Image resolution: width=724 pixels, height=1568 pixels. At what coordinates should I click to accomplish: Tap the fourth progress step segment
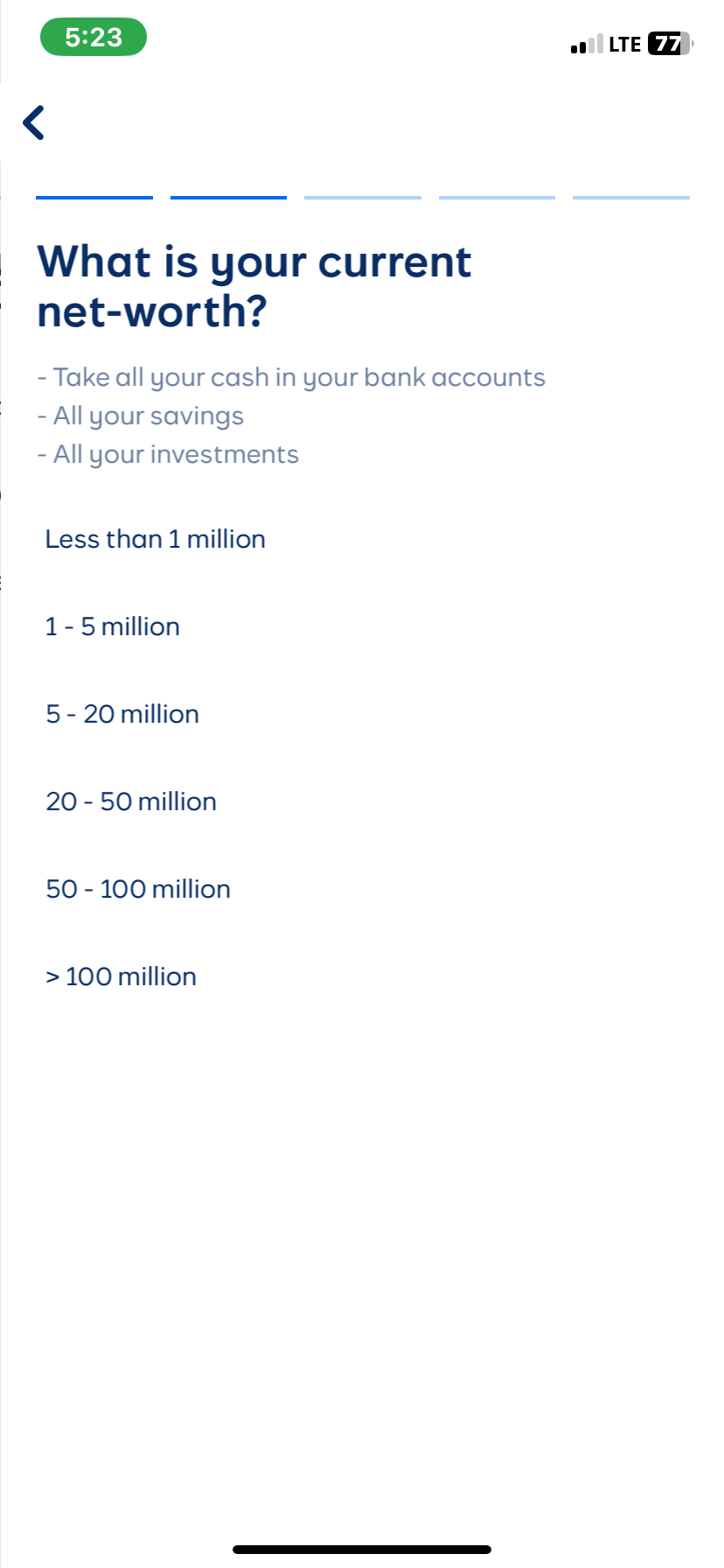[x=497, y=198]
